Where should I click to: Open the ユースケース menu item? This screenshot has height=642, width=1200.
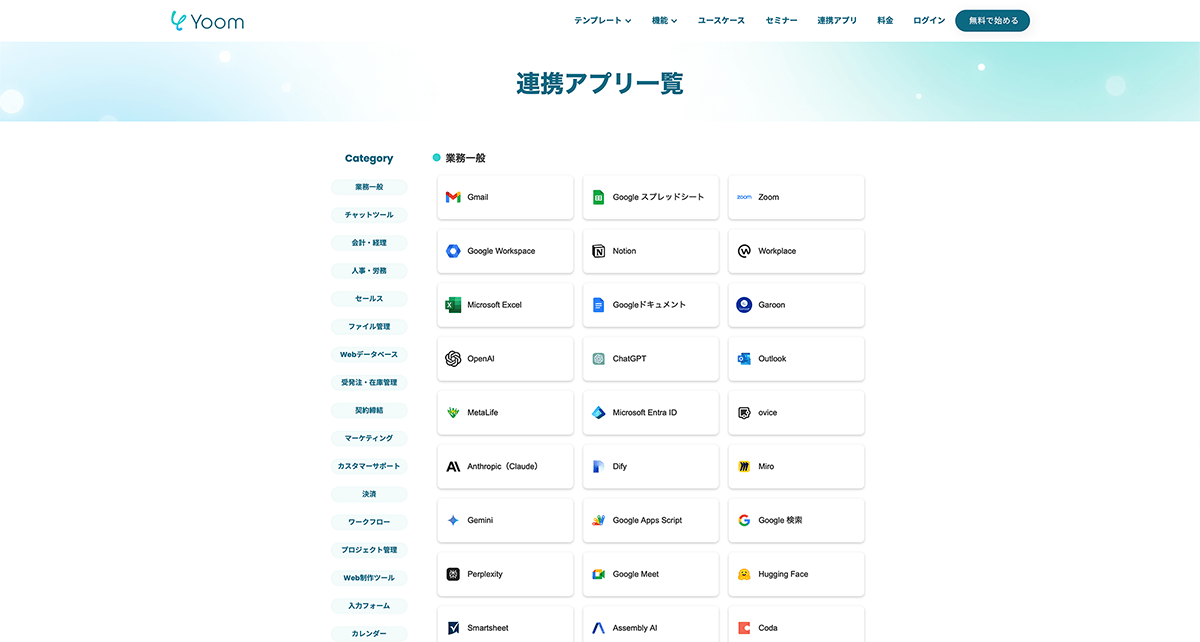coord(720,19)
